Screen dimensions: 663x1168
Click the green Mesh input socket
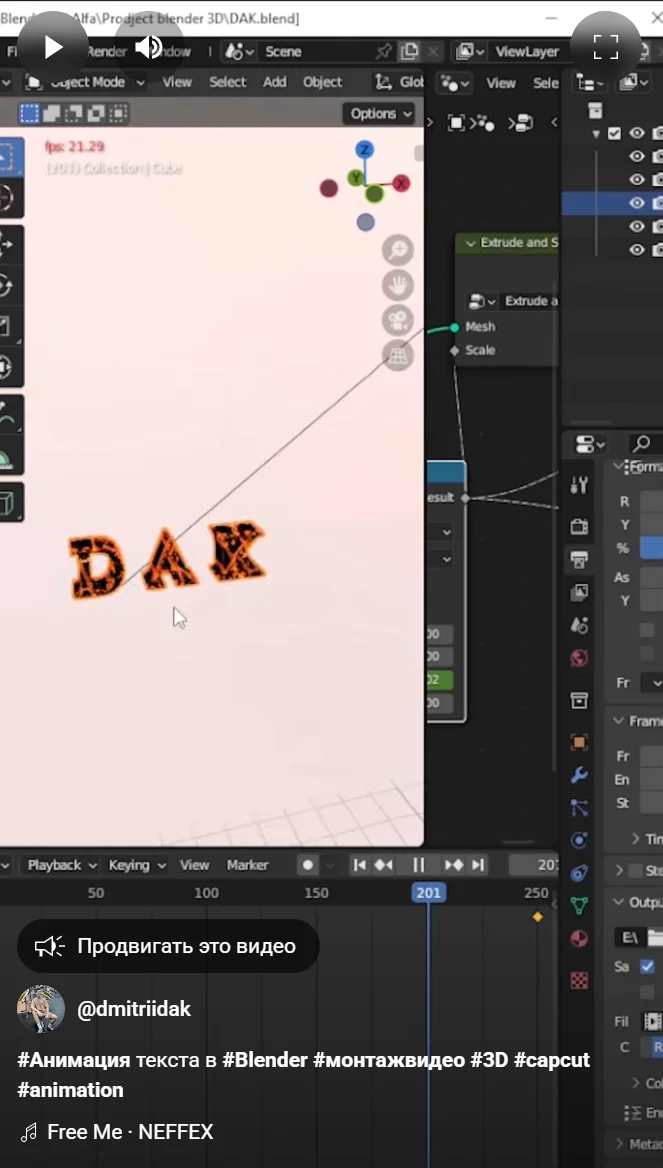click(x=454, y=327)
